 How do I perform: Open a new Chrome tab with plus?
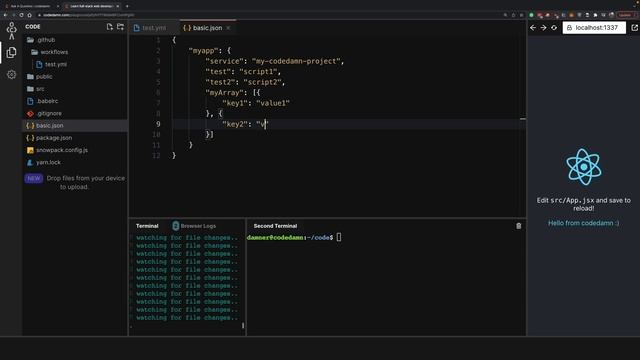pyautogui.click(x=127, y=6)
